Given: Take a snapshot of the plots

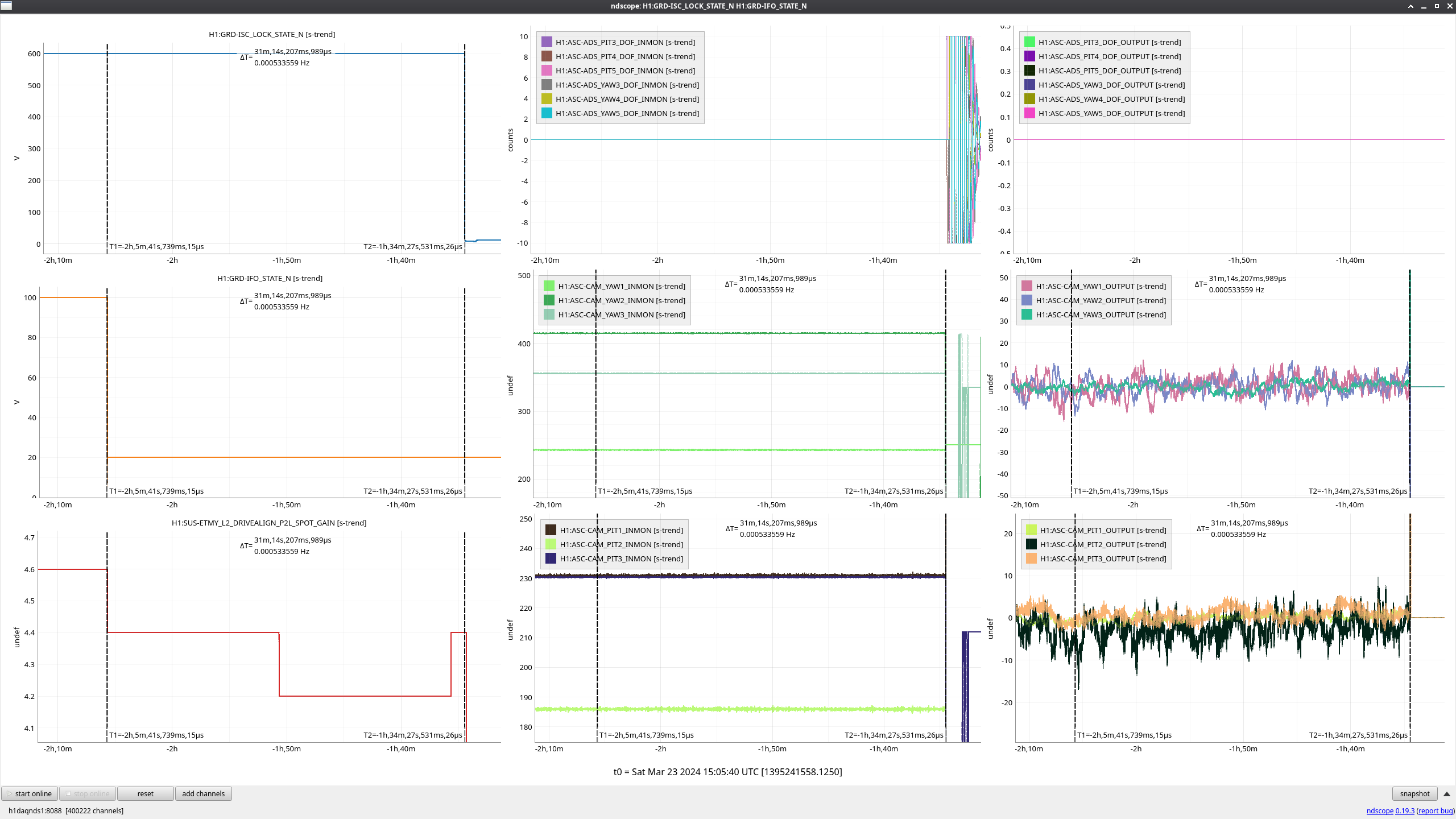Looking at the screenshot, I should 1414,793.
